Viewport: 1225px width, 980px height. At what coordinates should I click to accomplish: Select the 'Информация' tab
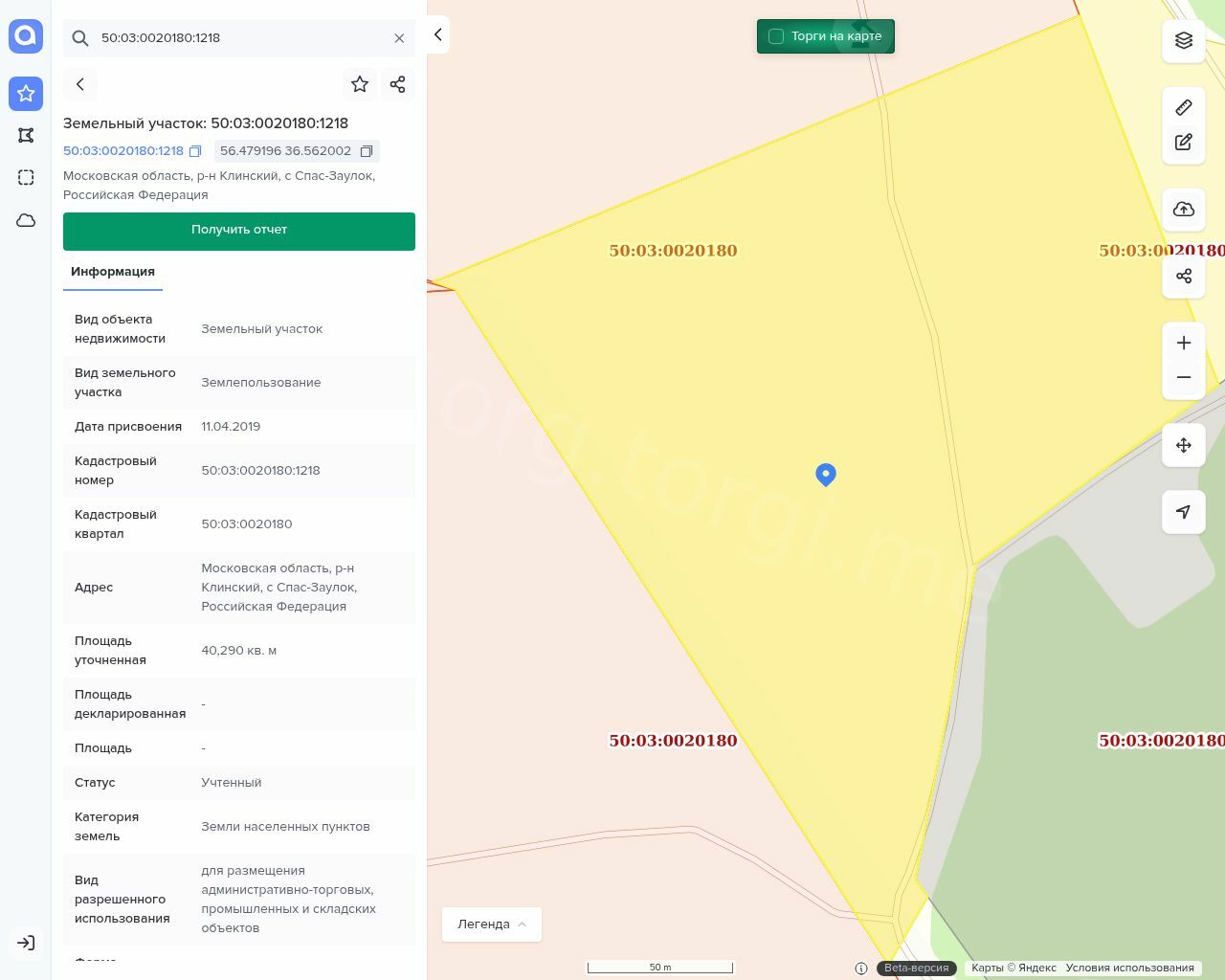tap(113, 272)
